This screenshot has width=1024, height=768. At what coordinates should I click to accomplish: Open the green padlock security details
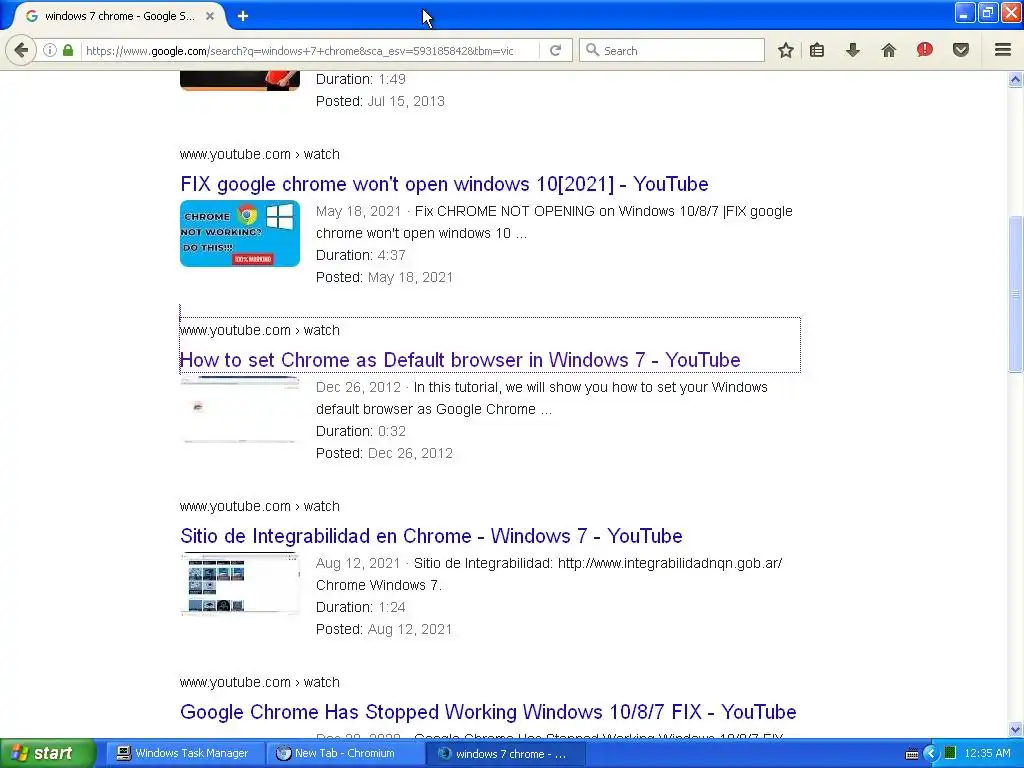pos(68,50)
